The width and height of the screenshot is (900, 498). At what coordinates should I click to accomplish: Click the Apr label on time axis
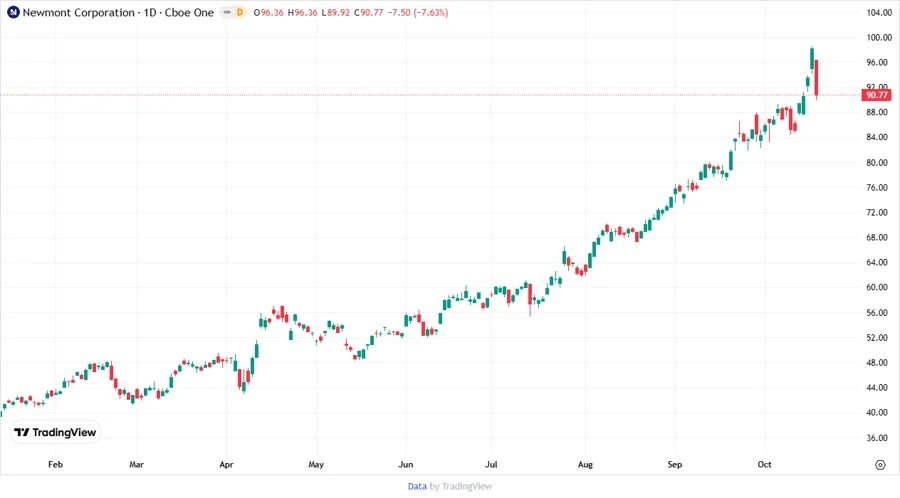[226, 464]
